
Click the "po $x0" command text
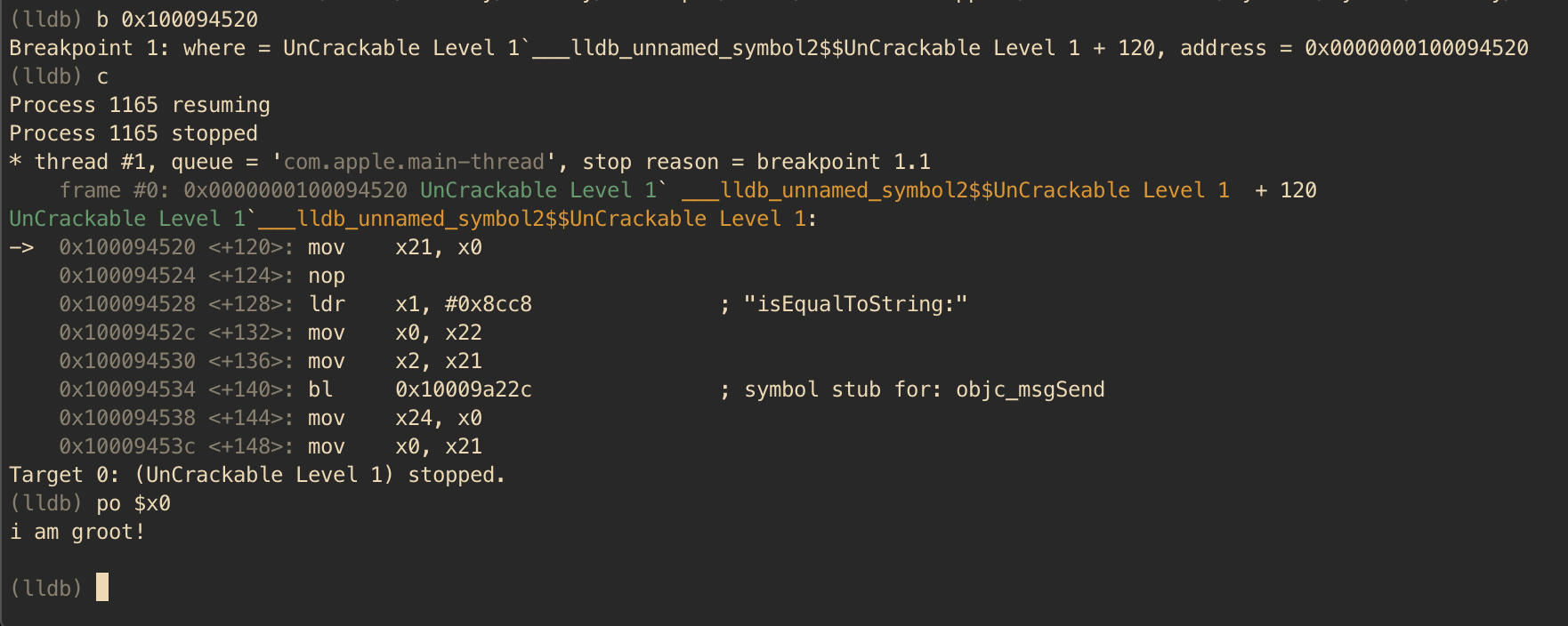coord(133,503)
